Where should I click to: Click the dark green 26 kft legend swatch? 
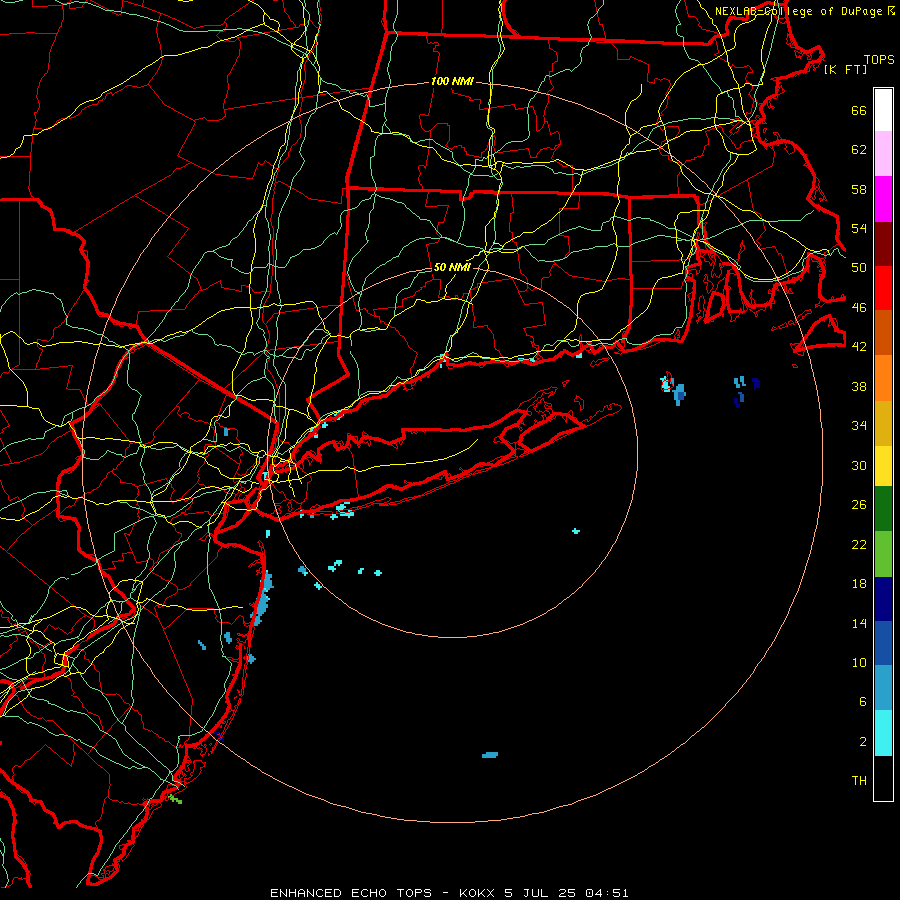click(883, 509)
